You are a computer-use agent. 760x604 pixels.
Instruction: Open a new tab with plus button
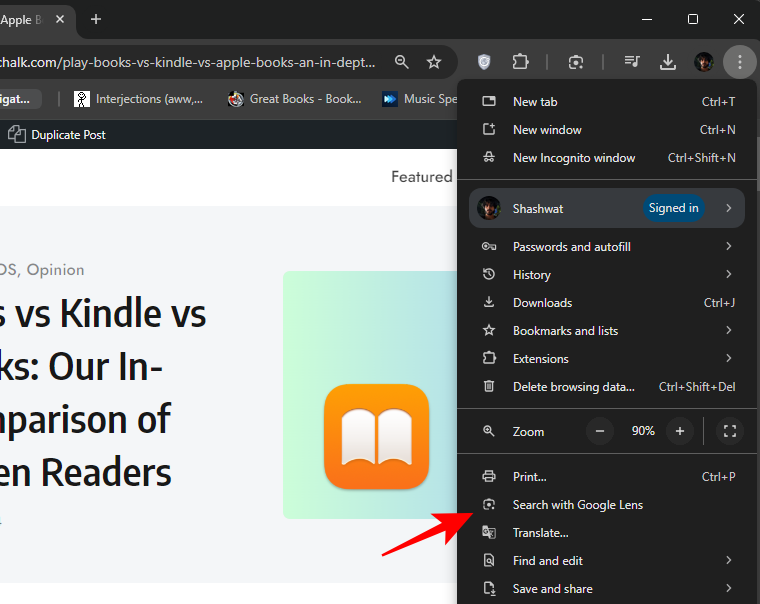click(x=96, y=19)
